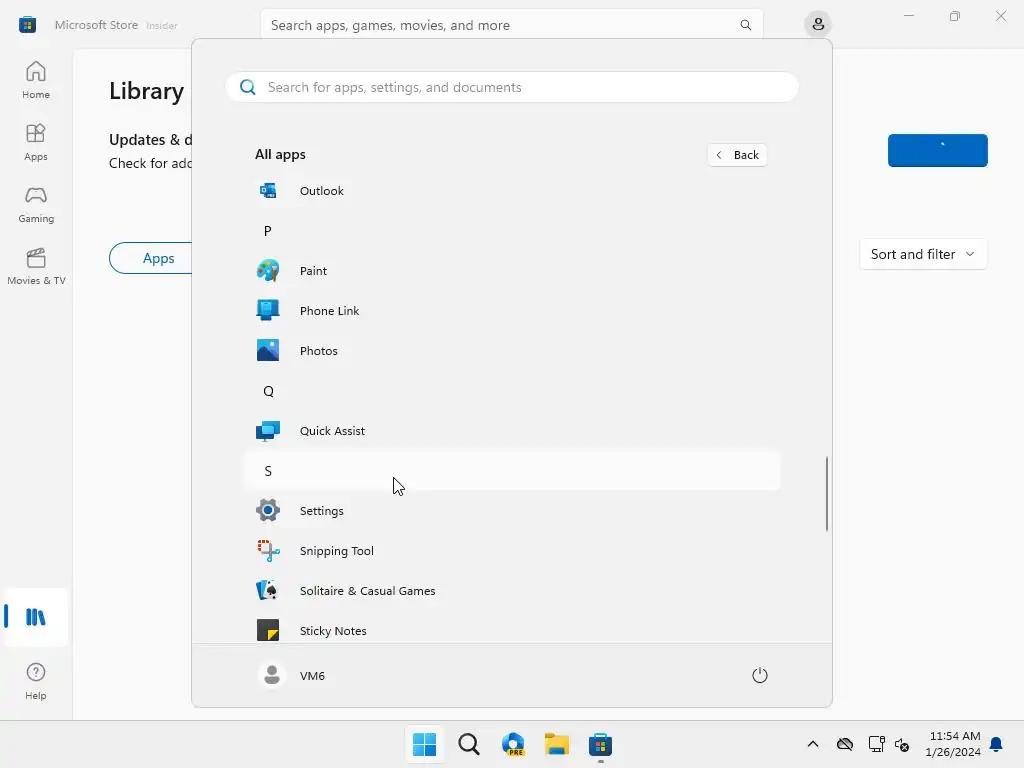Open the network status tray icon

[876, 744]
